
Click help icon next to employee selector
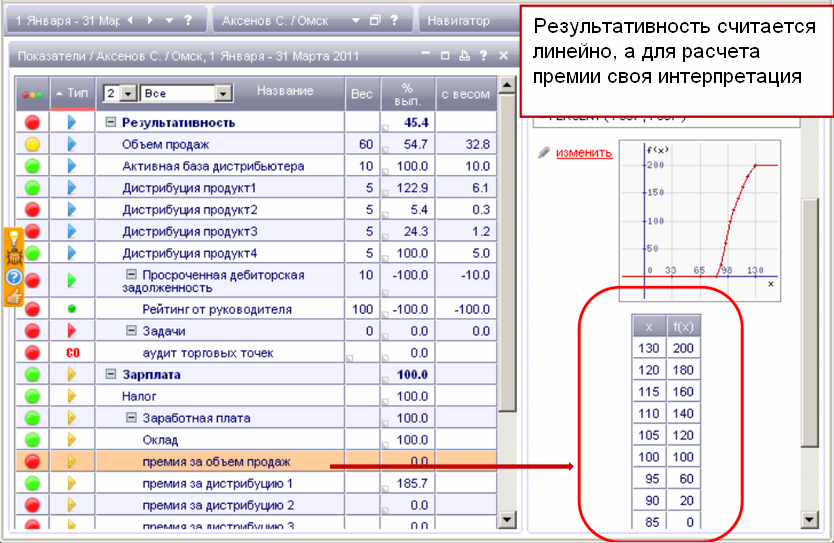[x=394, y=20]
